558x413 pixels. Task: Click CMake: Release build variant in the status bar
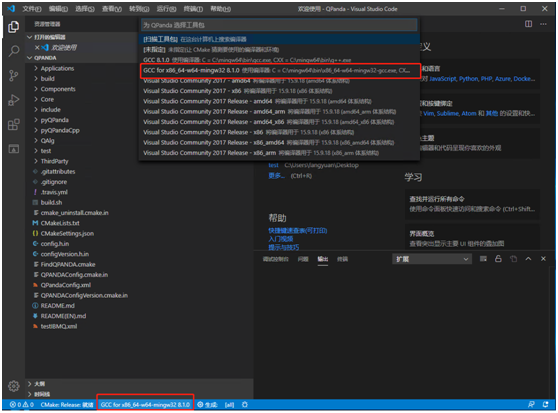point(67,404)
